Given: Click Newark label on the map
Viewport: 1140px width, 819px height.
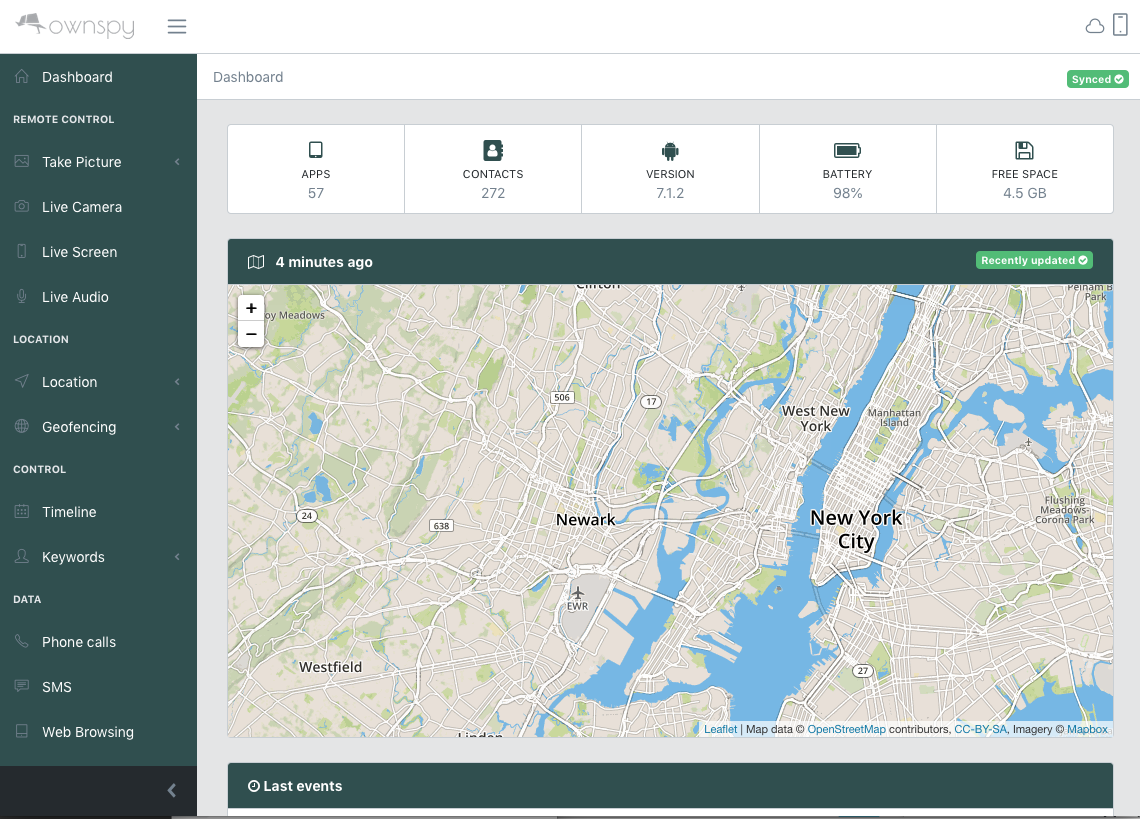Looking at the screenshot, I should click(585, 519).
